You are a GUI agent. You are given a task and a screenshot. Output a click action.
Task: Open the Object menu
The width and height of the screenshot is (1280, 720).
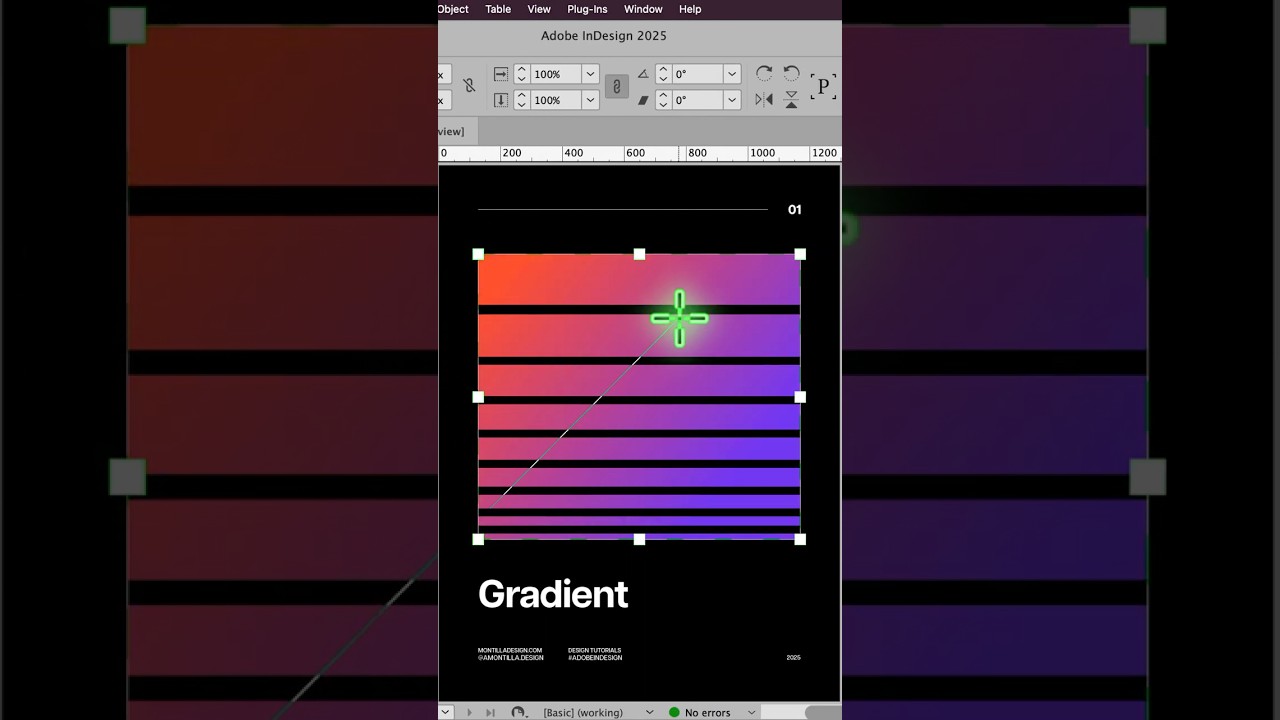(x=453, y=9)
